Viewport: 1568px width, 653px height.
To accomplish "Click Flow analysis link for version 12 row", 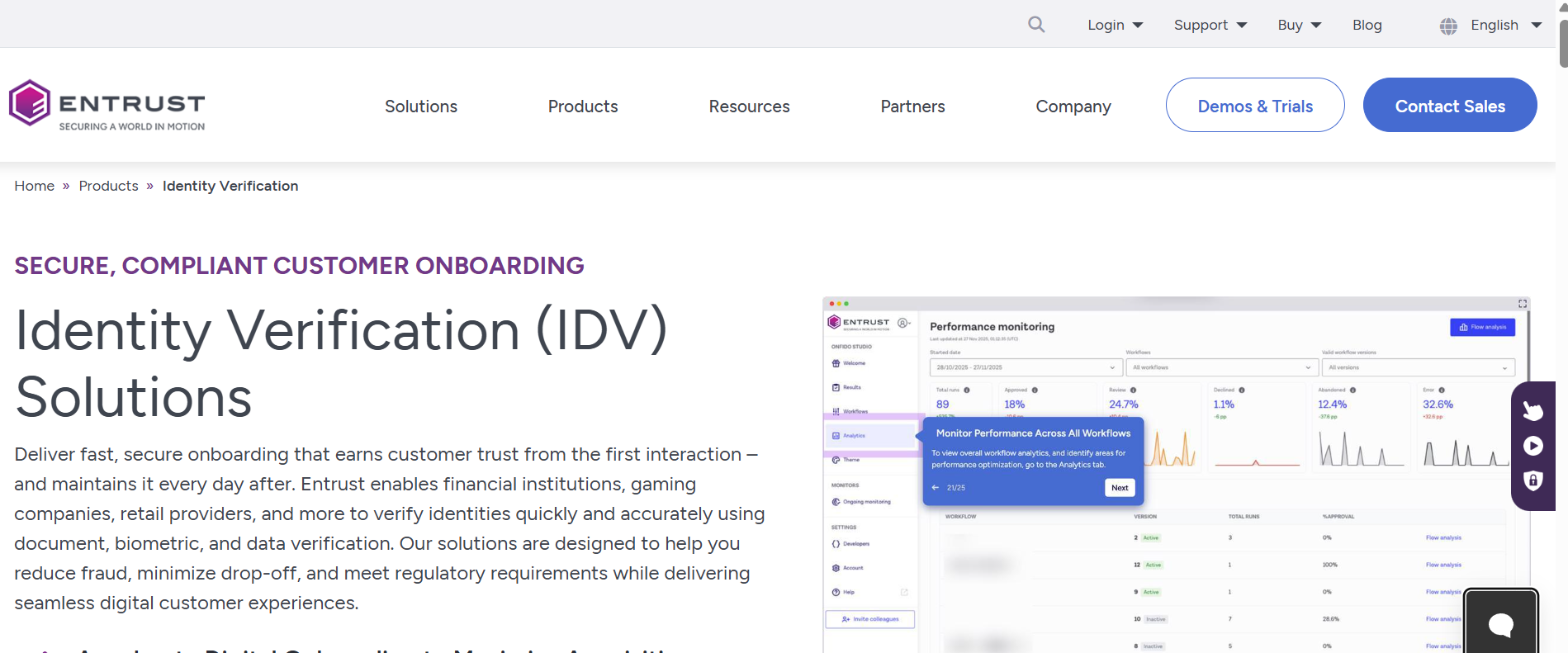I will pyautogui.click(x=1443, y=565).
